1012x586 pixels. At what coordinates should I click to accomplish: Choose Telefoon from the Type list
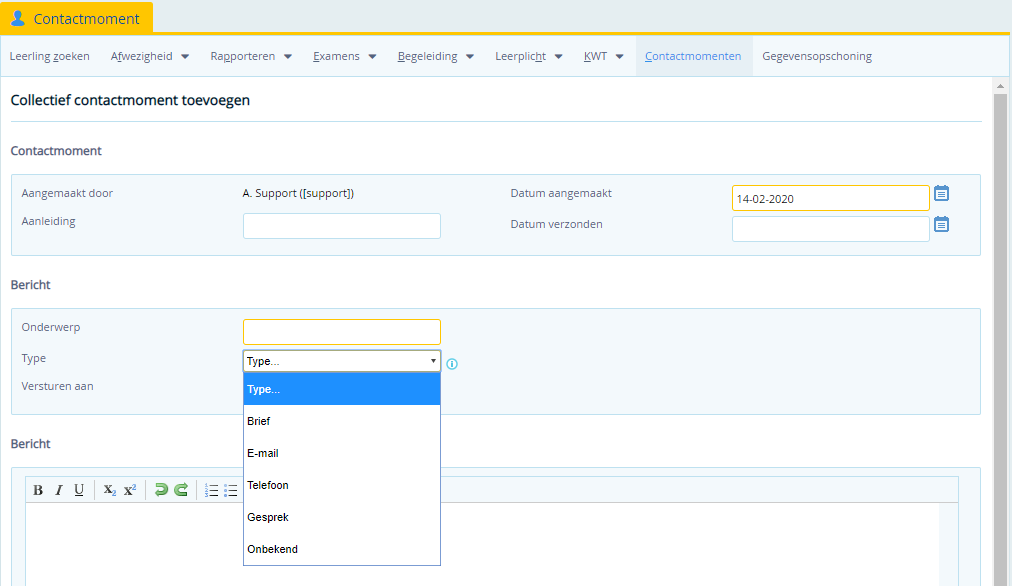click(342, 485)
